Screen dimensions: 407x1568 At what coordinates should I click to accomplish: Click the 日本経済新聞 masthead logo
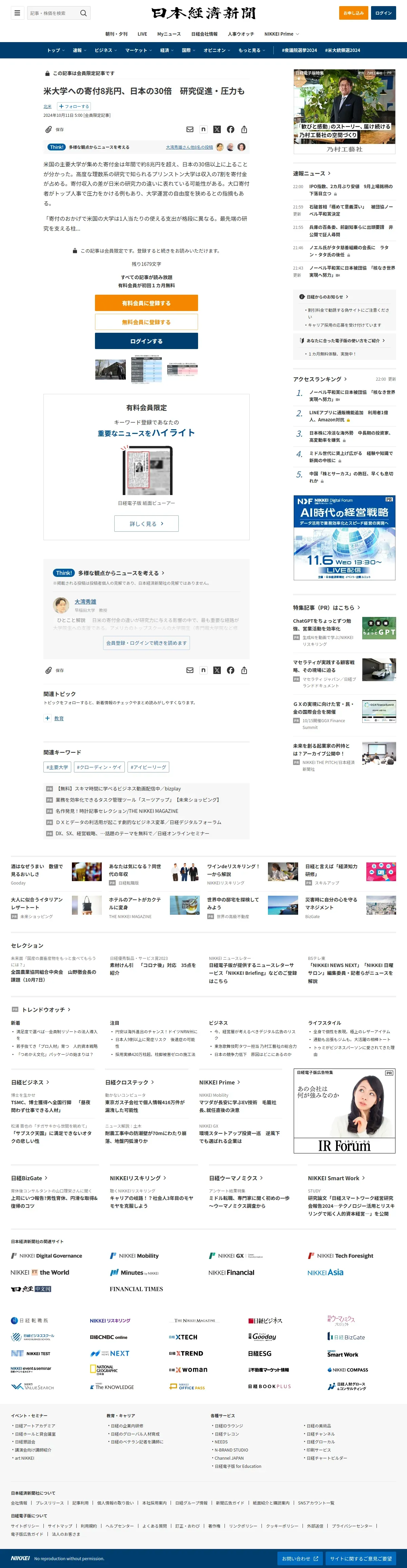(204, 13)
